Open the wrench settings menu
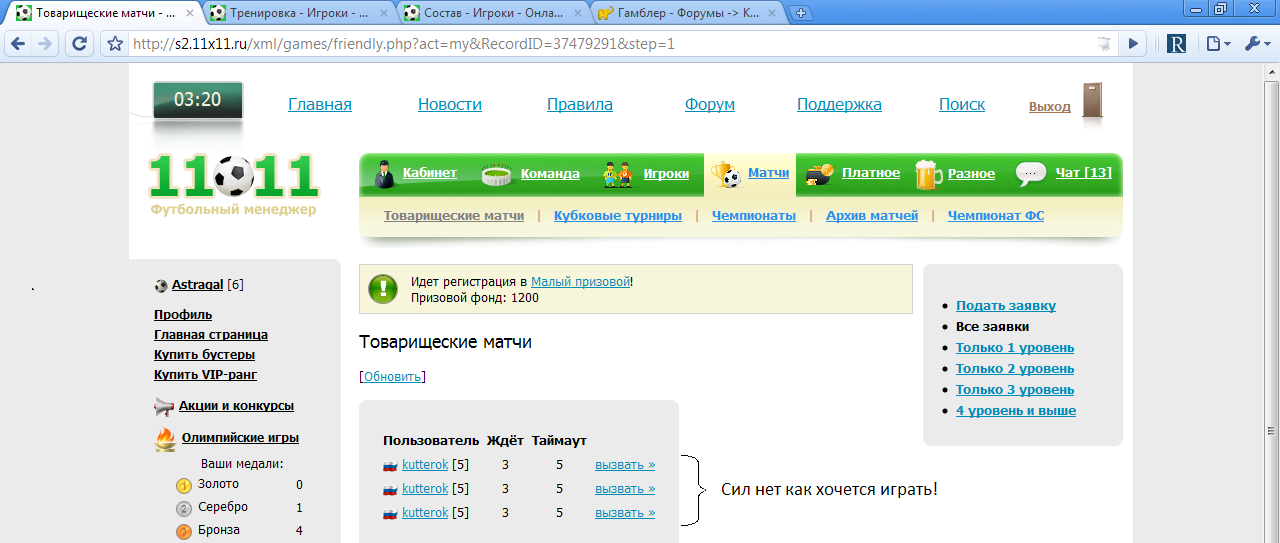 [1255, 44]
